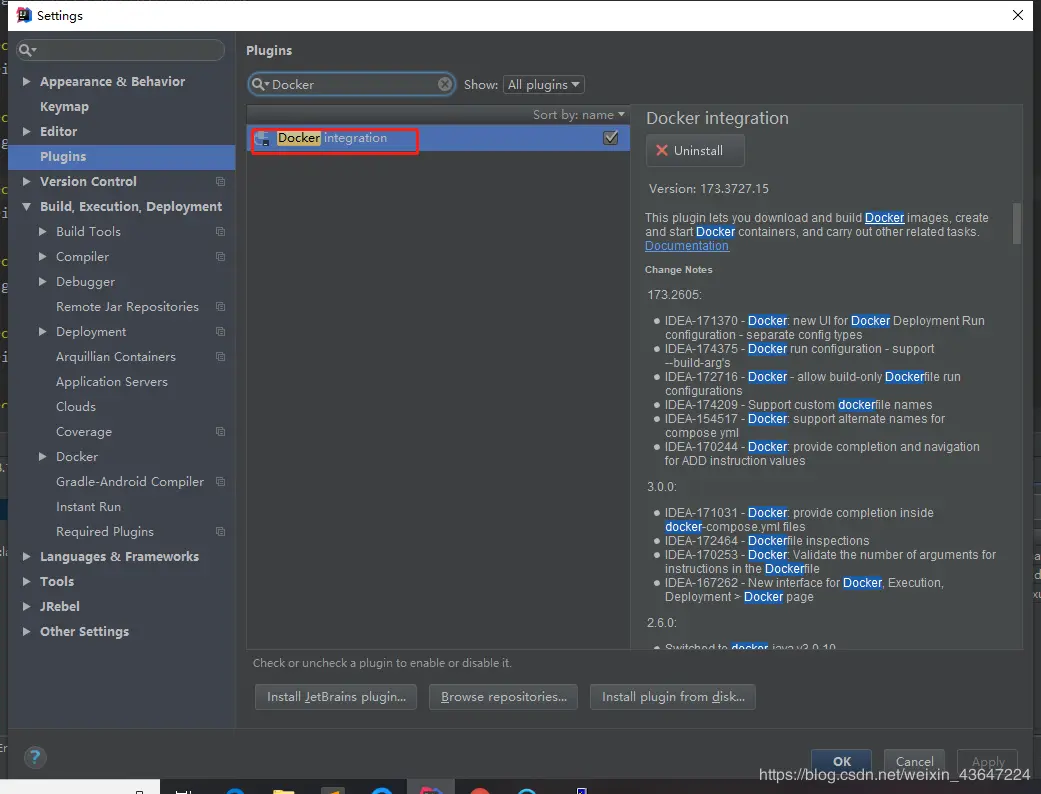Expand the Debugger node

click(42, 281)
